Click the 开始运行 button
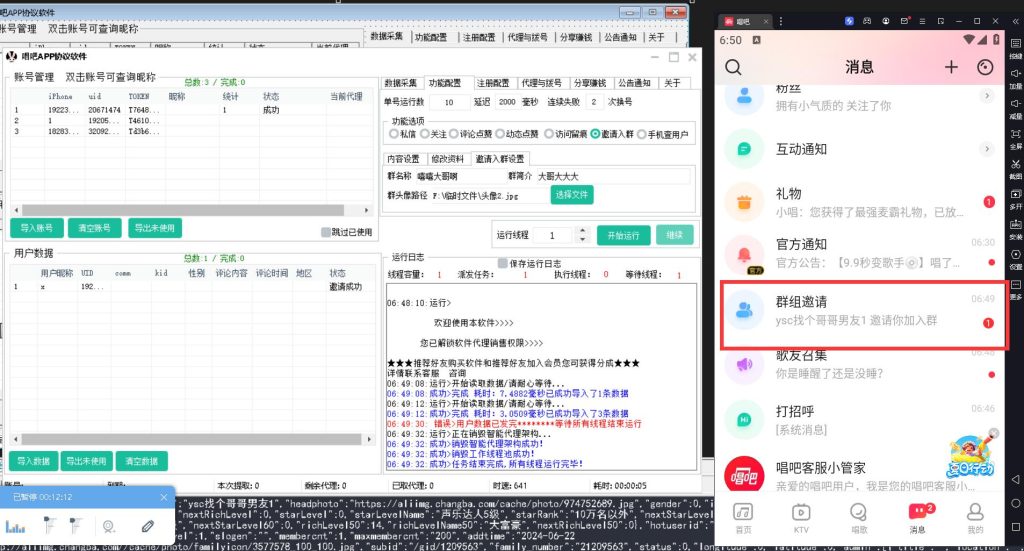The width and height of the screenshot is (1024, 551). 623,235
